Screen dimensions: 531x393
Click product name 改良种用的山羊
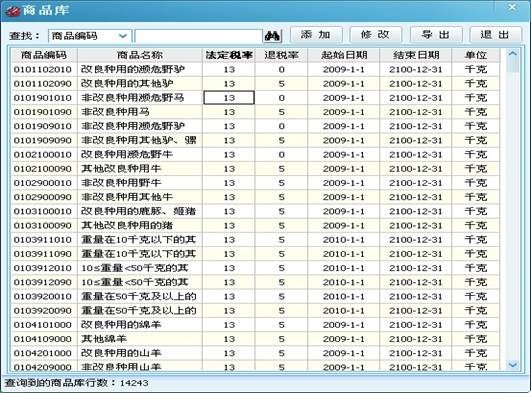pos(121,353)
